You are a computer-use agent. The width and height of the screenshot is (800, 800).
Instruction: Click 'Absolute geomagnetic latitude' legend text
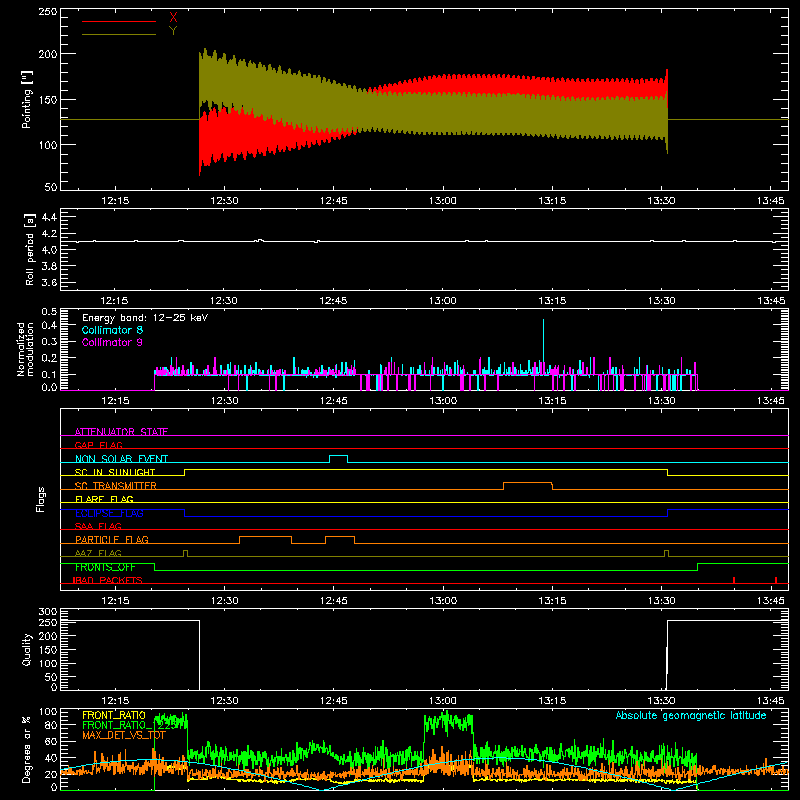click(691, 716)
